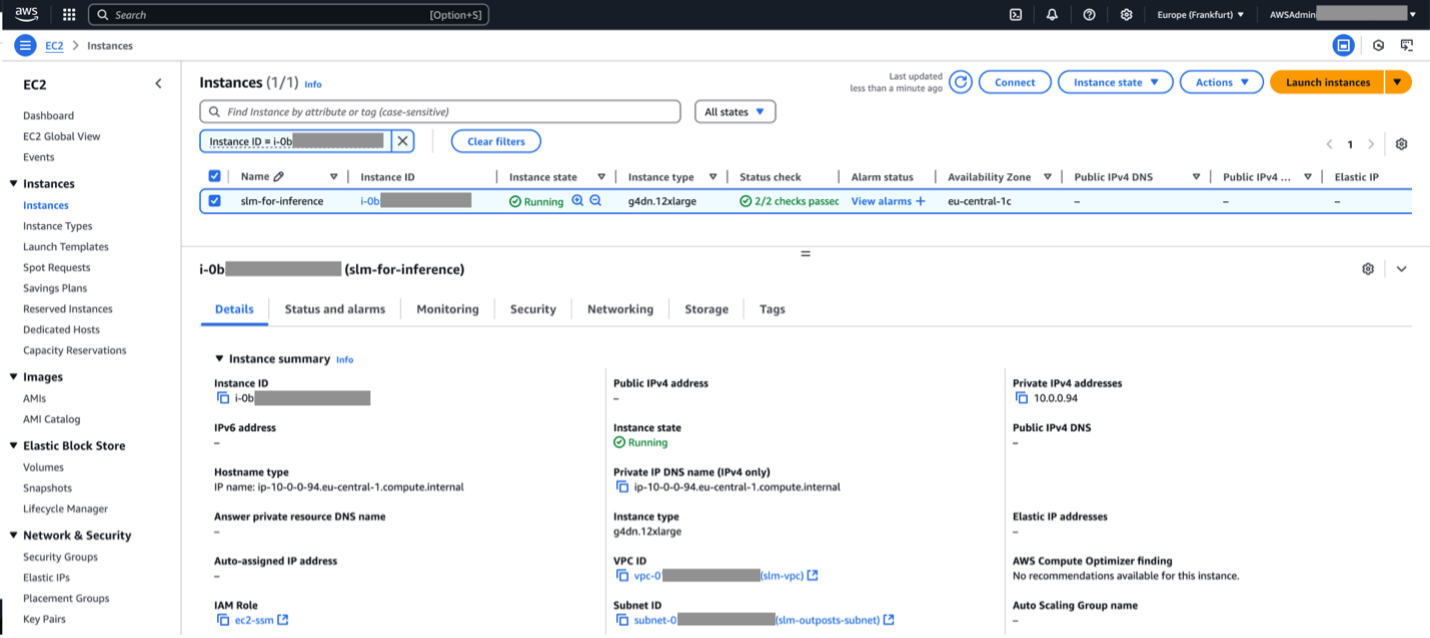Open the Security tab
The width and height of the screenshot is (1430, 638).
[532, 309]
